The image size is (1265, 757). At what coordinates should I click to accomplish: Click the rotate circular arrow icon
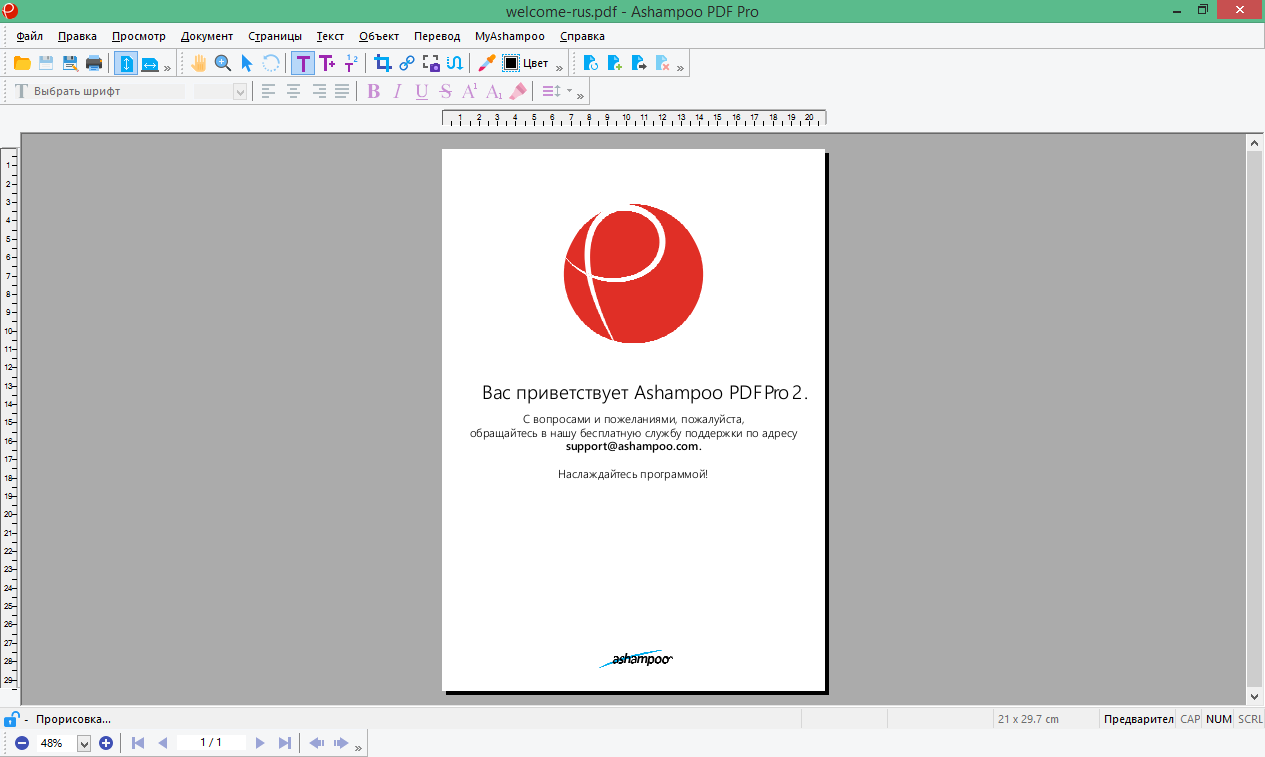271,63
